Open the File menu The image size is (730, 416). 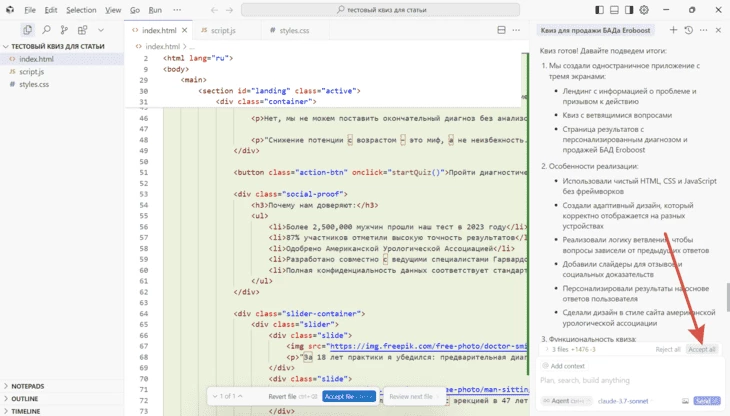click(x=30, y=10)
